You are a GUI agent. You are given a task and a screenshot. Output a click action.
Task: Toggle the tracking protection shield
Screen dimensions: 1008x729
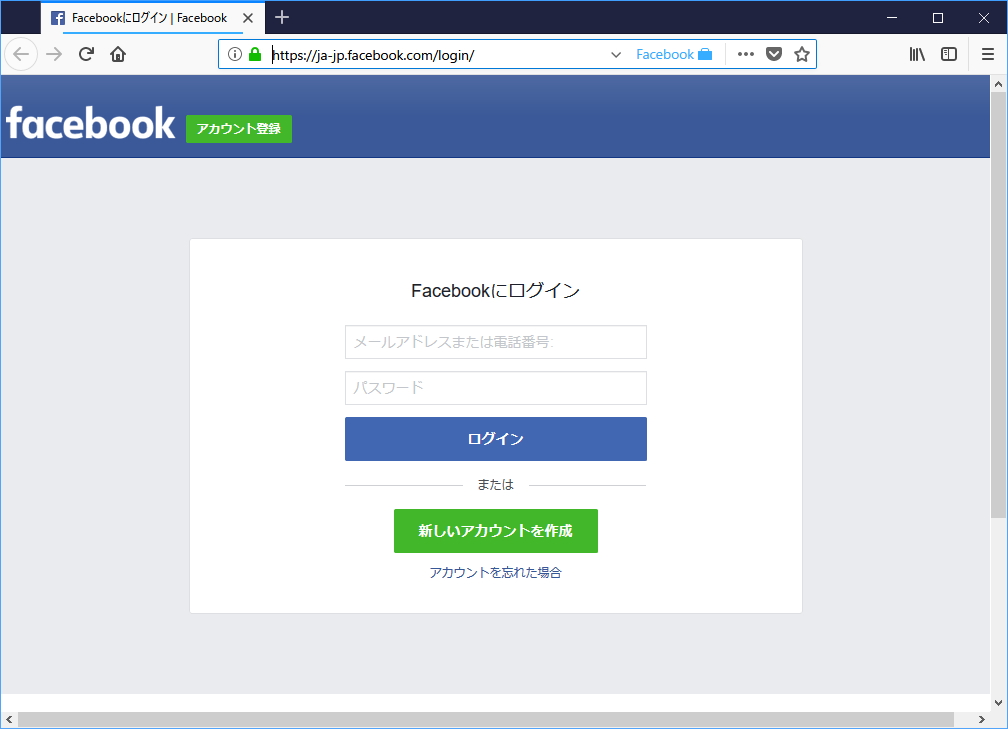(x=773, y=54)
